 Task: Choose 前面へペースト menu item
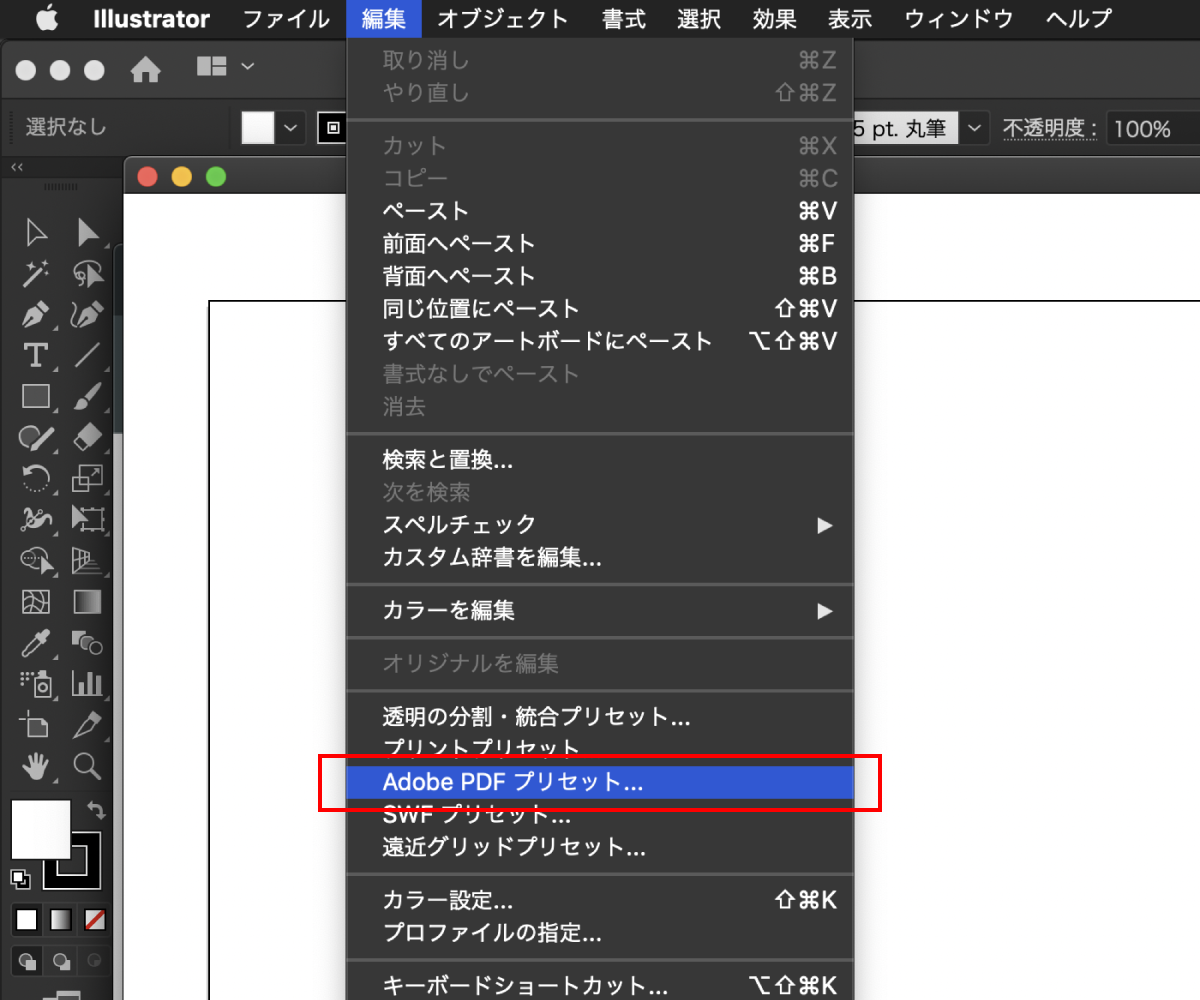tap(599, 243)
